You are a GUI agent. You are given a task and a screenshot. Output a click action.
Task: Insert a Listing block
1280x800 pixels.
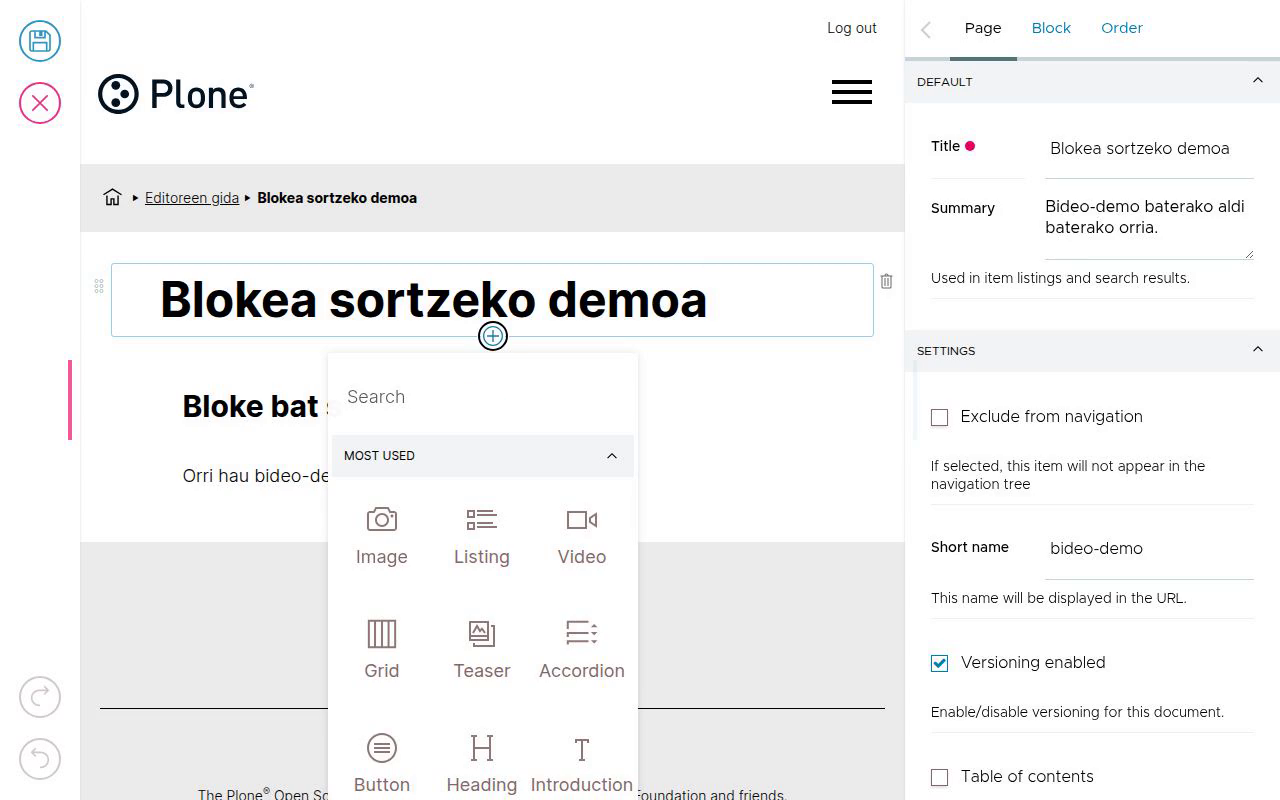click(482, 537)
